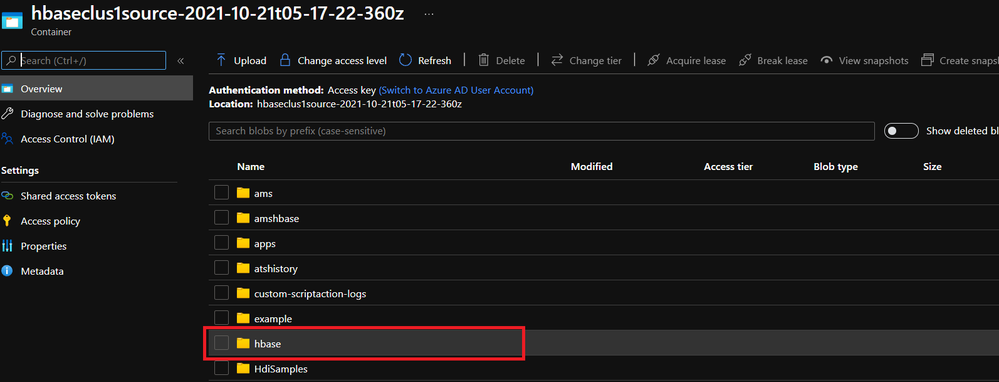999x382 pixels.
Task: Click the Create snapshot icon
Action: pyautogui.click(x=928, y=60)
